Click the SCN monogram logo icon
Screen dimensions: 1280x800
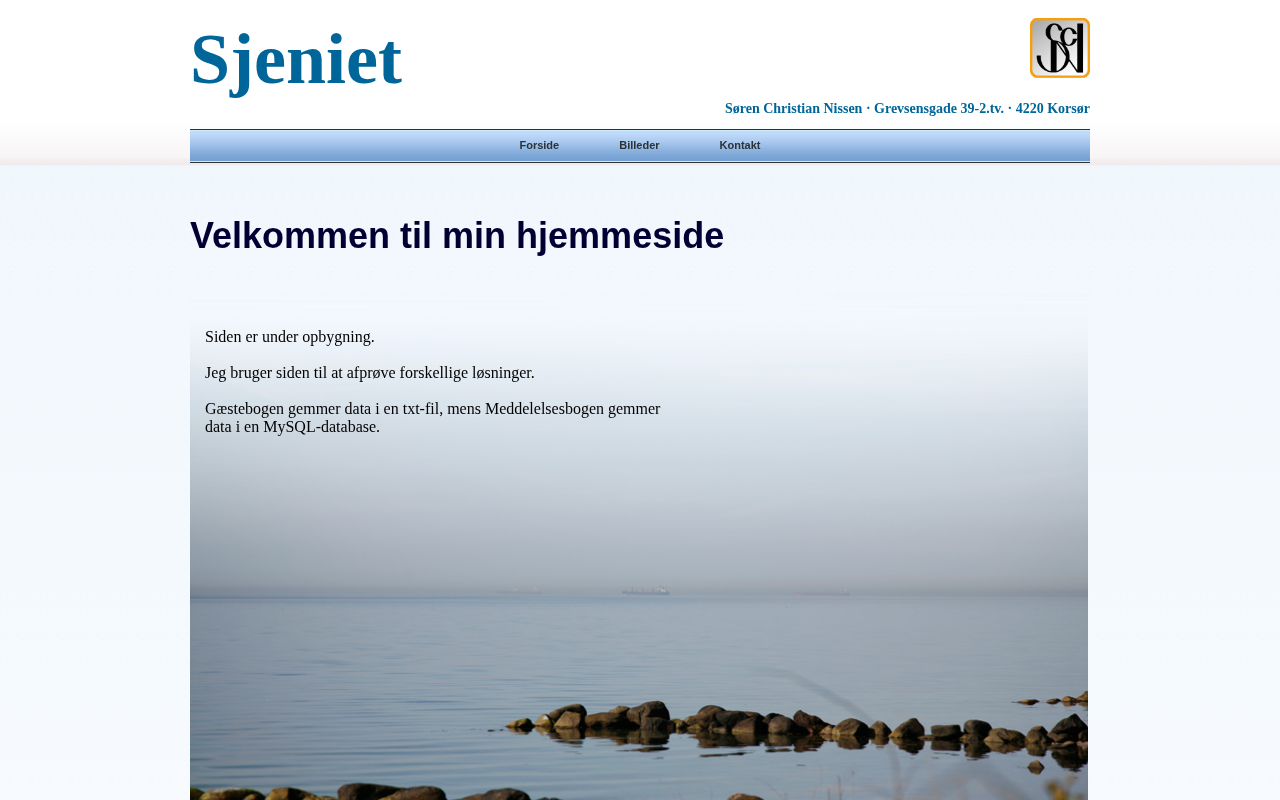[x=1060, y=48]
